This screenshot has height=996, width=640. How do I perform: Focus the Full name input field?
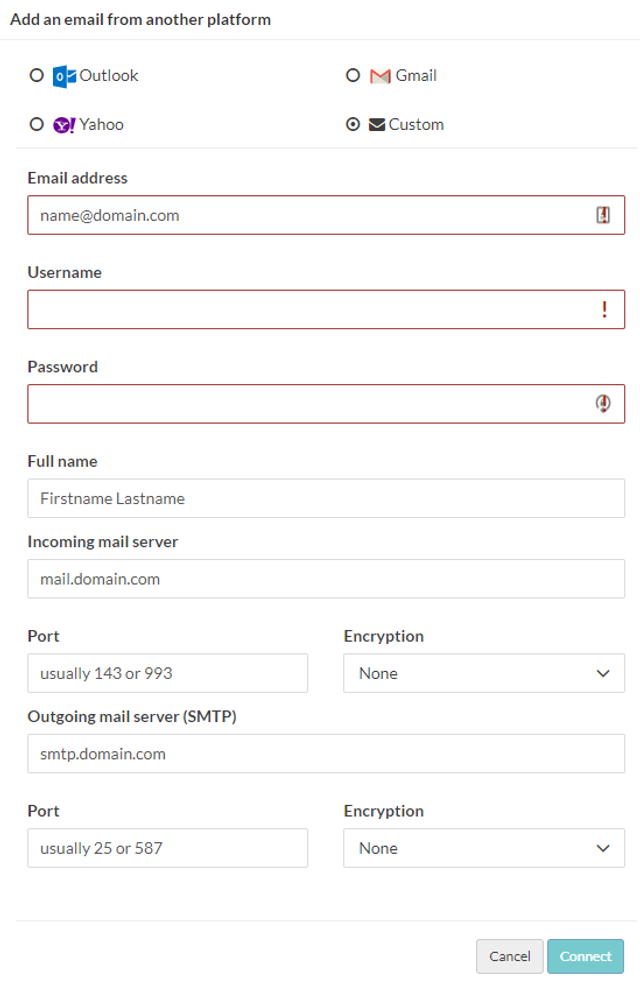pyautogui.click(x=326, y=499)
